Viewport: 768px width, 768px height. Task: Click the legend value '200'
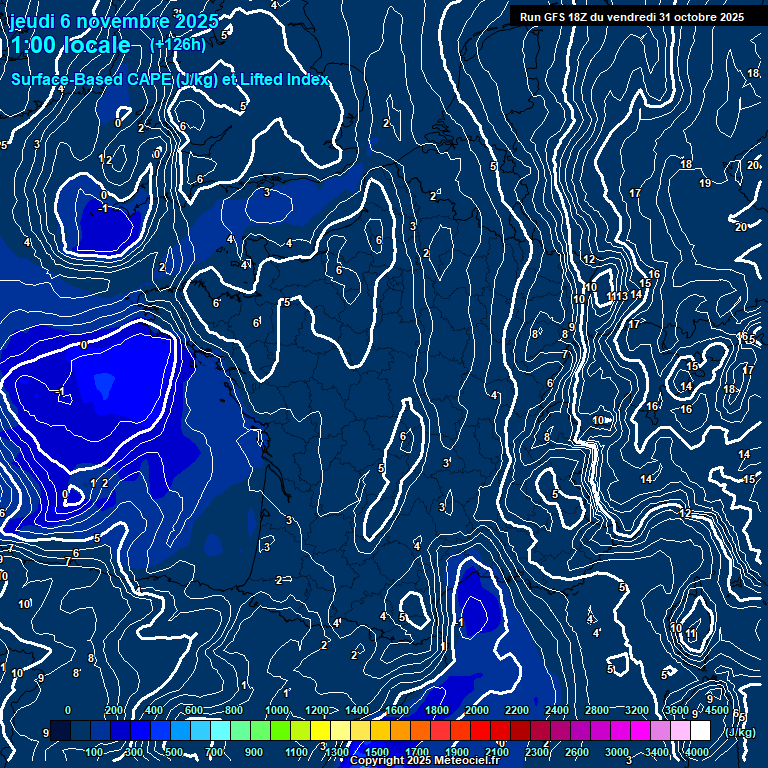pyautogui.click(x=114, y=710)
